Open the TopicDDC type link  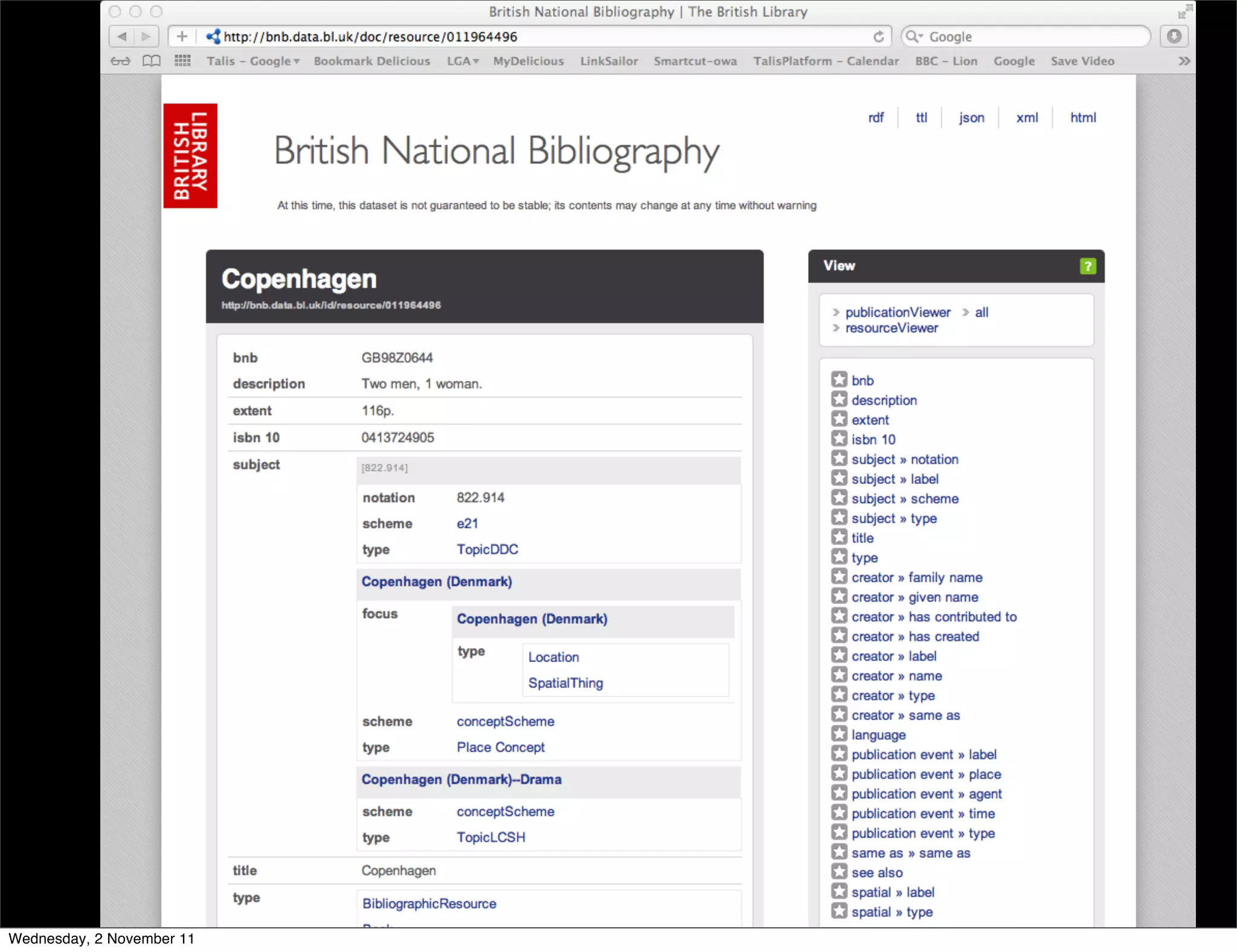487,550
